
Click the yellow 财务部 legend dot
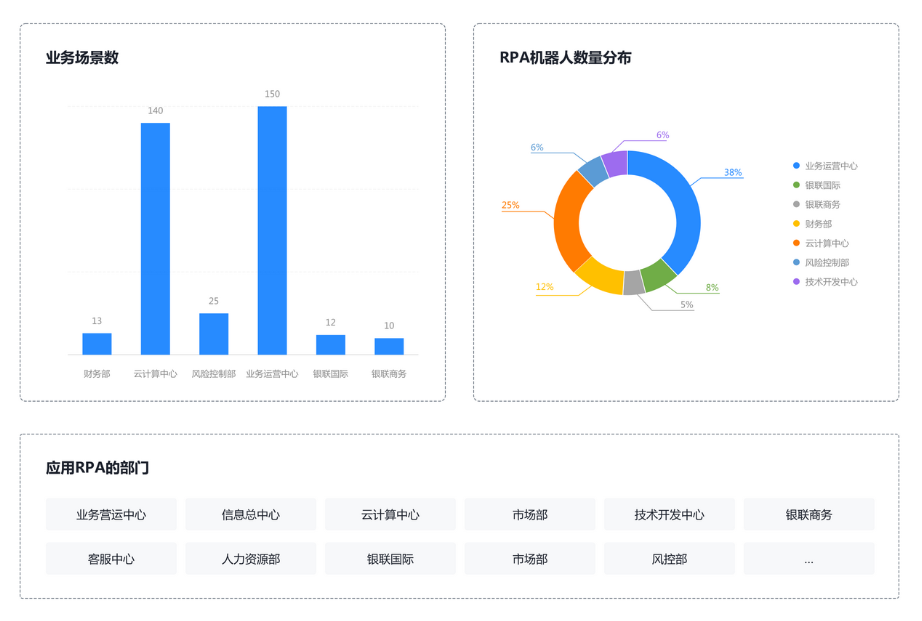(x=796, y=224)
